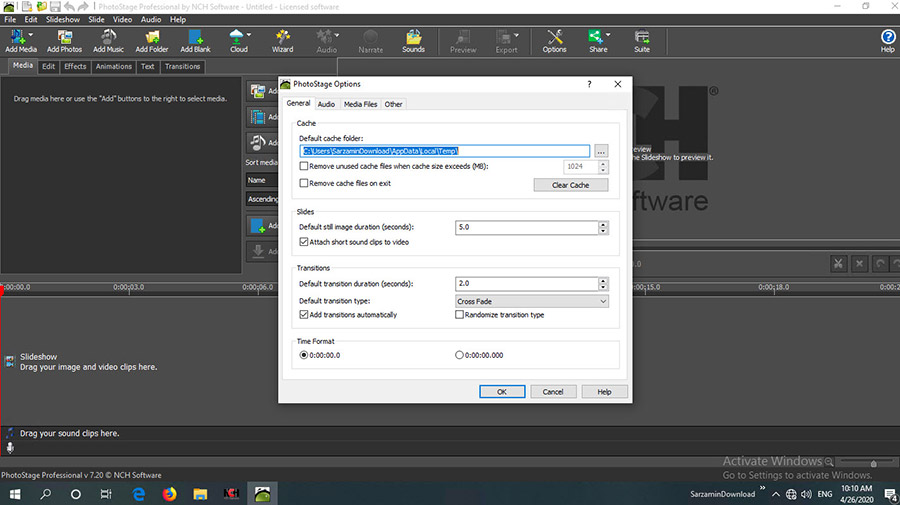The width and height of the screenshot is (900, 505).
Task: Switch to the Audio options tab
Action: [x=326, y=104]
